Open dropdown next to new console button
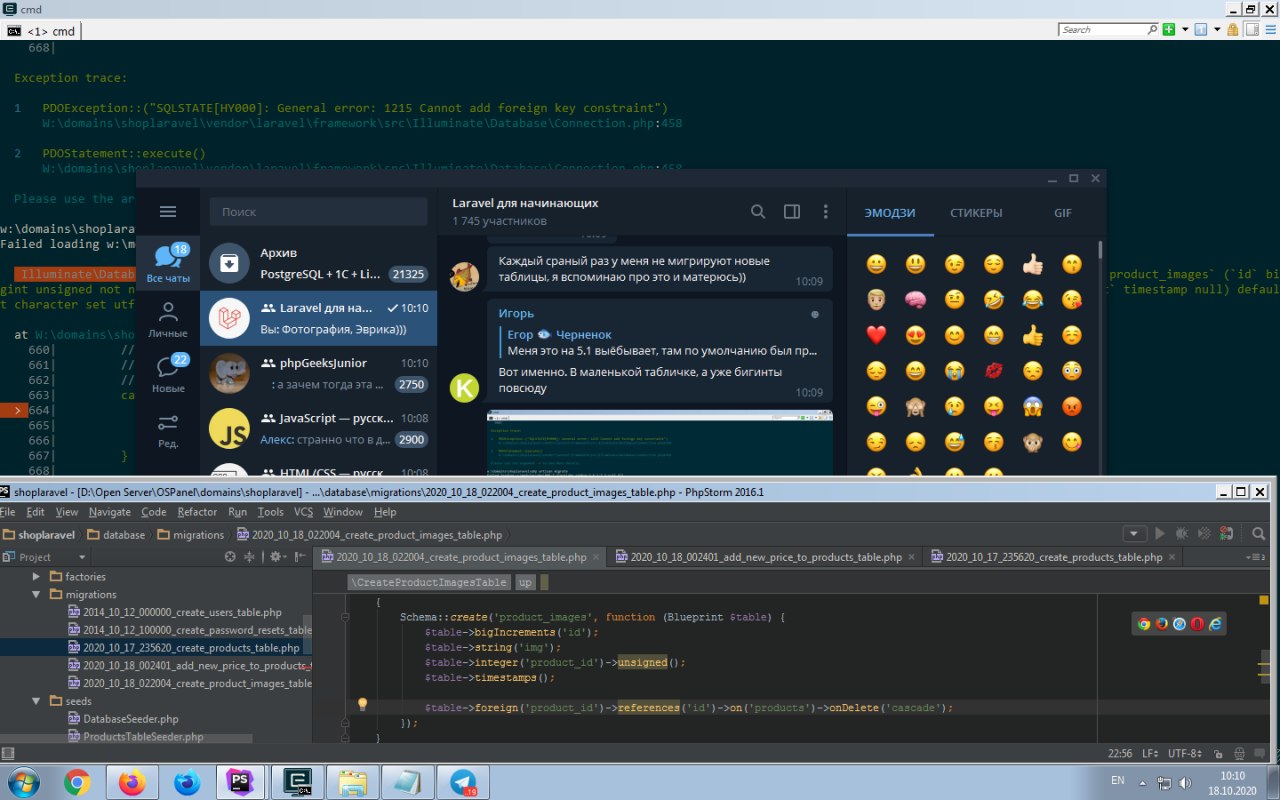Viewport: 1280px width, 800px height. pyautogui.click(x=1183, y=30)
